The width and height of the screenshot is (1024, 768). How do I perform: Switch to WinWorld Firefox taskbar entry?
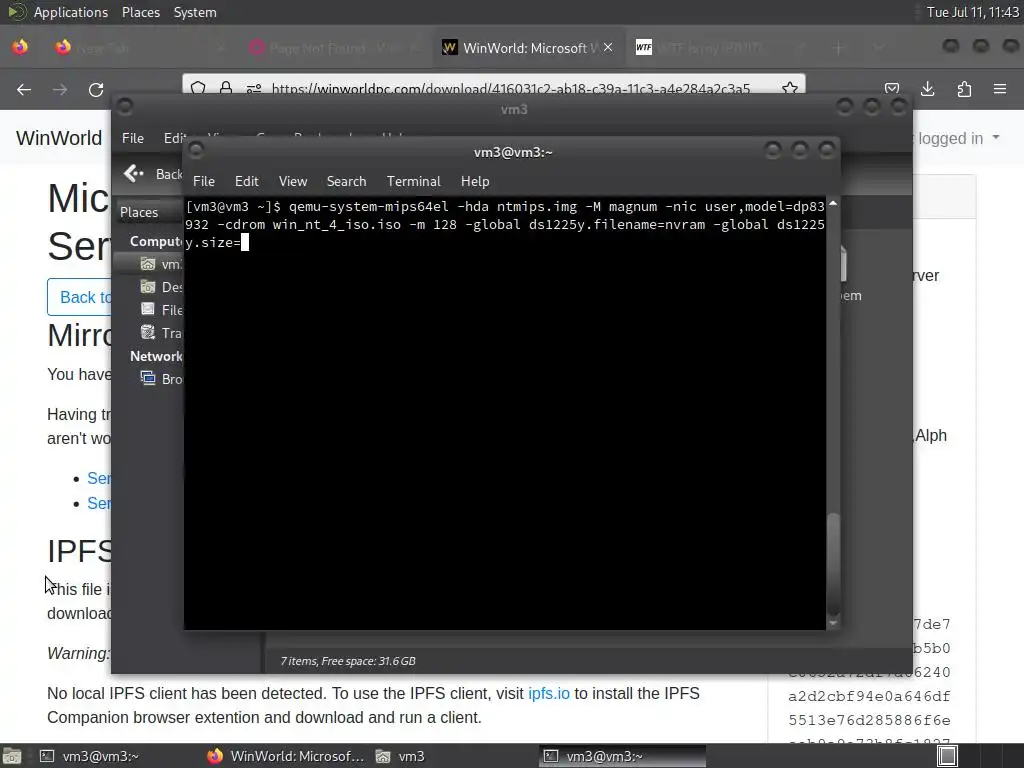[x=285, y=756]
